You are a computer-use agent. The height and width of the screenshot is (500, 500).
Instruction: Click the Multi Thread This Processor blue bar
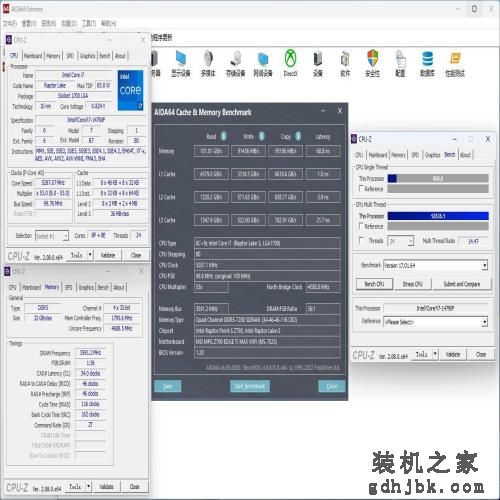[x=438, y=216]
